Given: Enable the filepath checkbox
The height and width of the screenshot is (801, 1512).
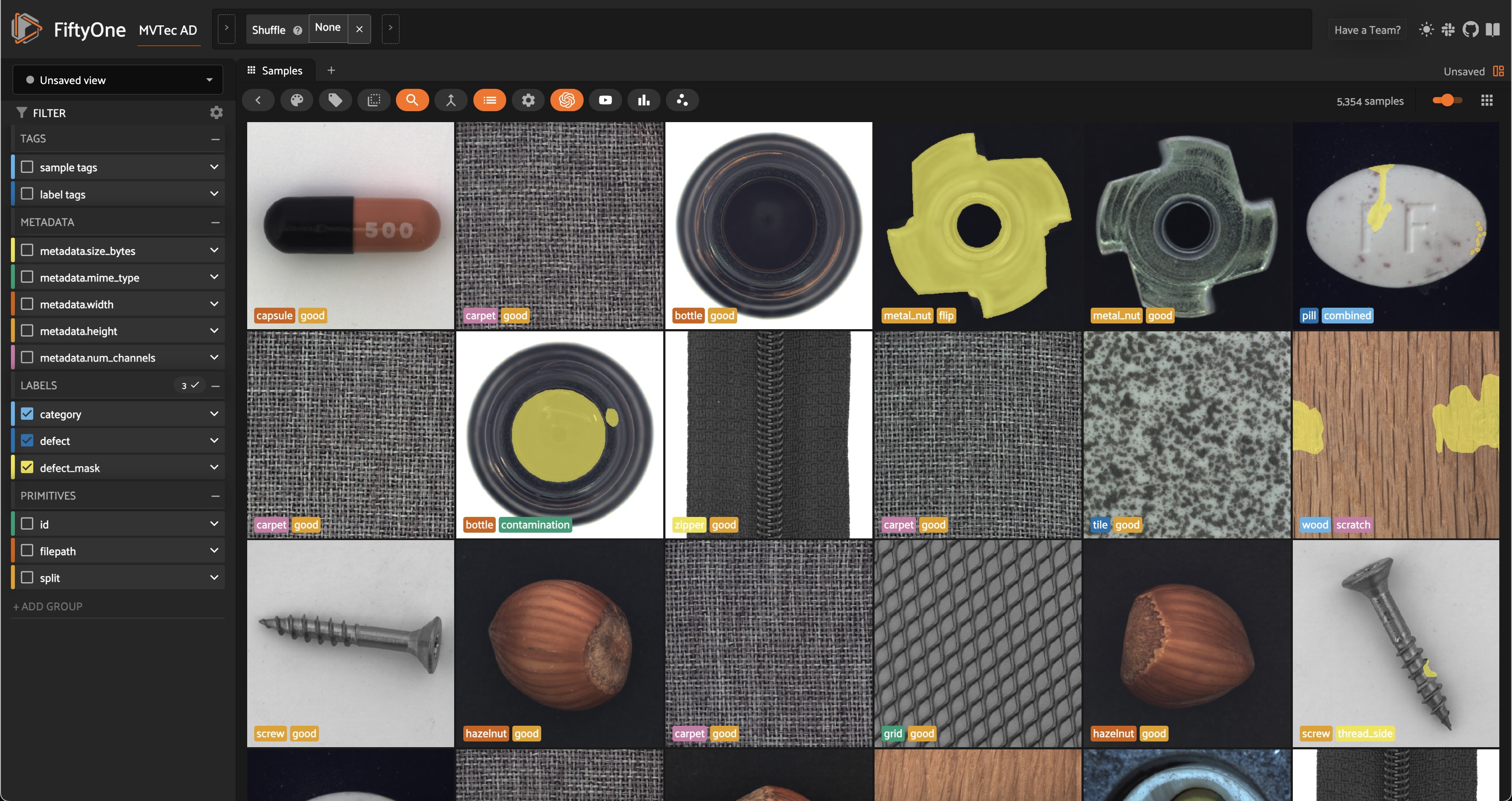Looking at the screenshot, I should click(x=27, y=550).
